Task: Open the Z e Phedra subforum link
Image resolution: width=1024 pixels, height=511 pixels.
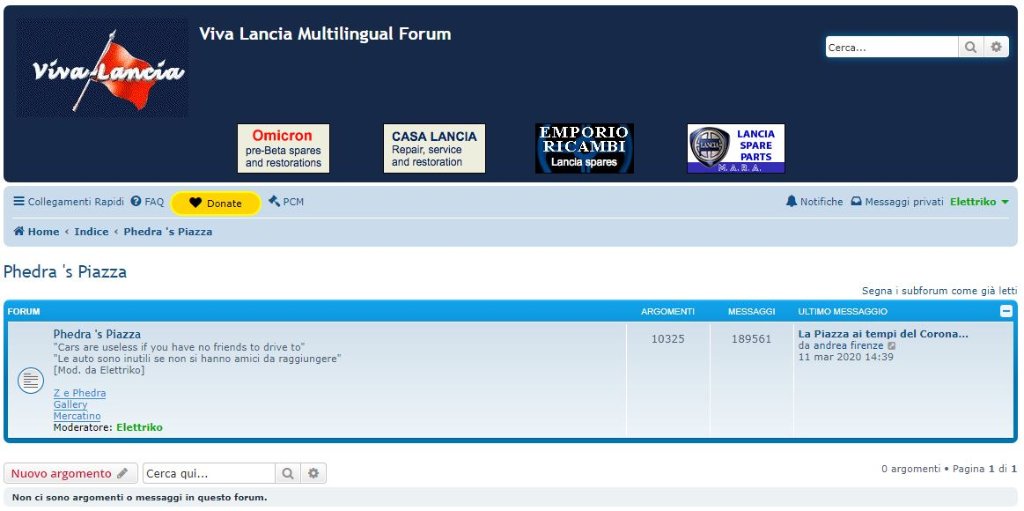Action: coord(79,394)
